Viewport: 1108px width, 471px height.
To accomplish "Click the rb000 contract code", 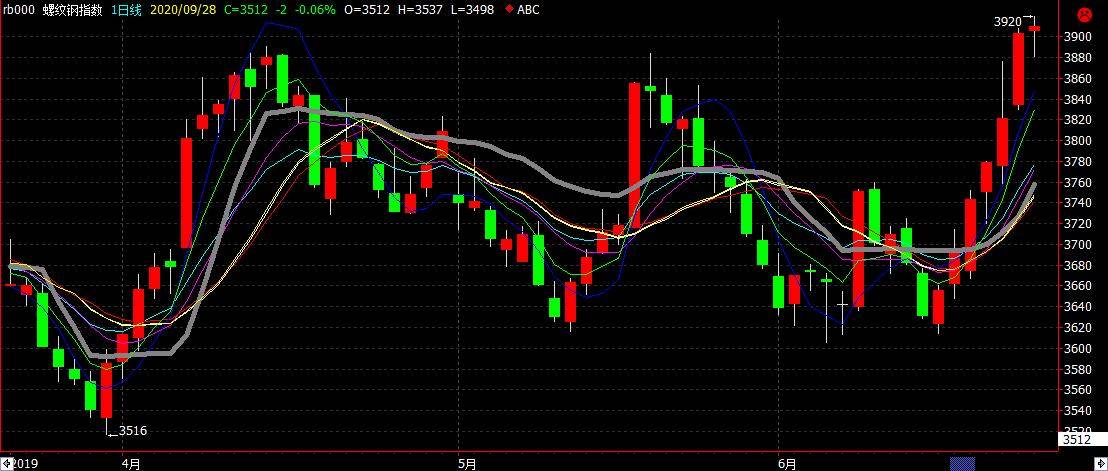I will pos(18,10).
